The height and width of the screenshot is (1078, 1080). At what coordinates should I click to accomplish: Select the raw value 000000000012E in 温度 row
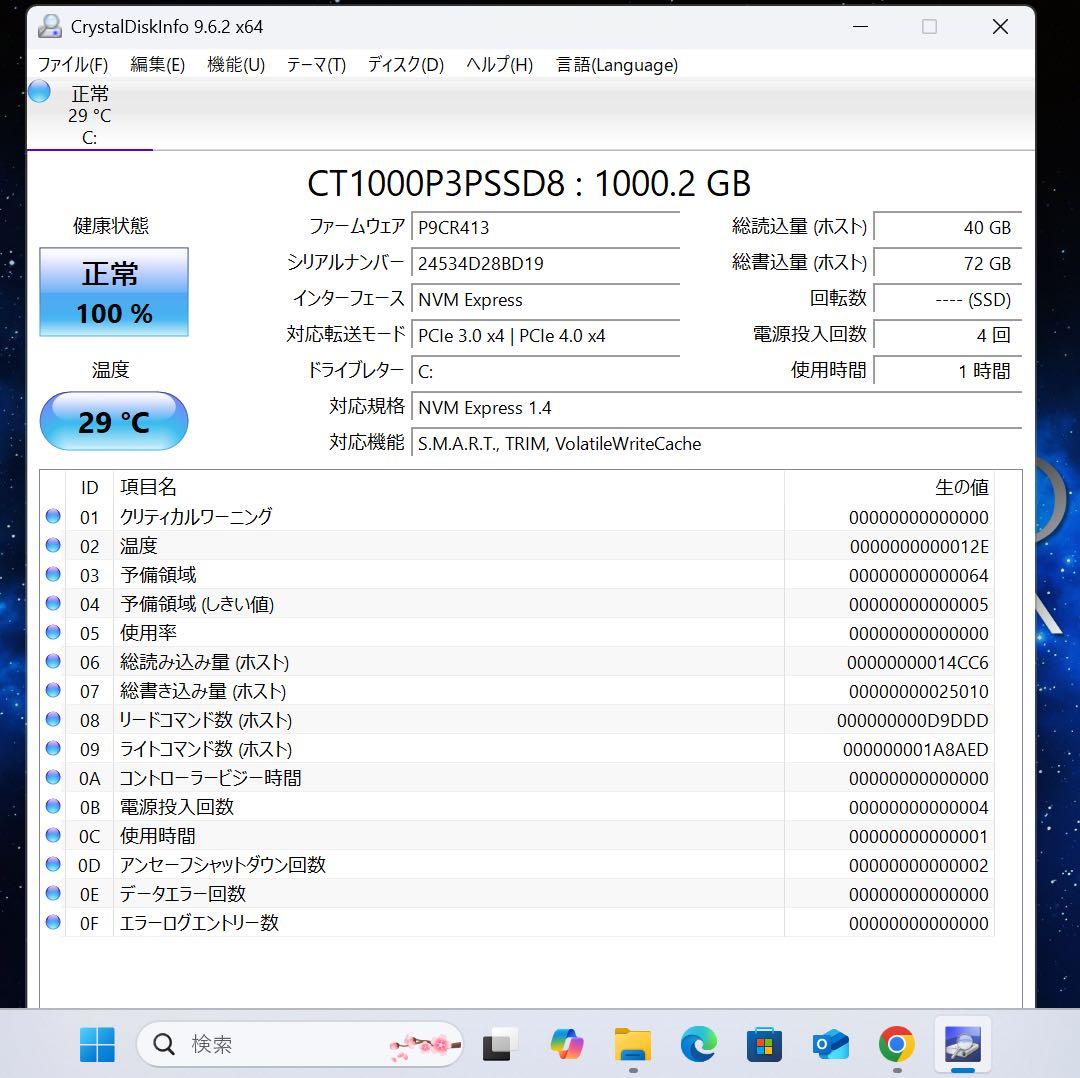[919, 547]
